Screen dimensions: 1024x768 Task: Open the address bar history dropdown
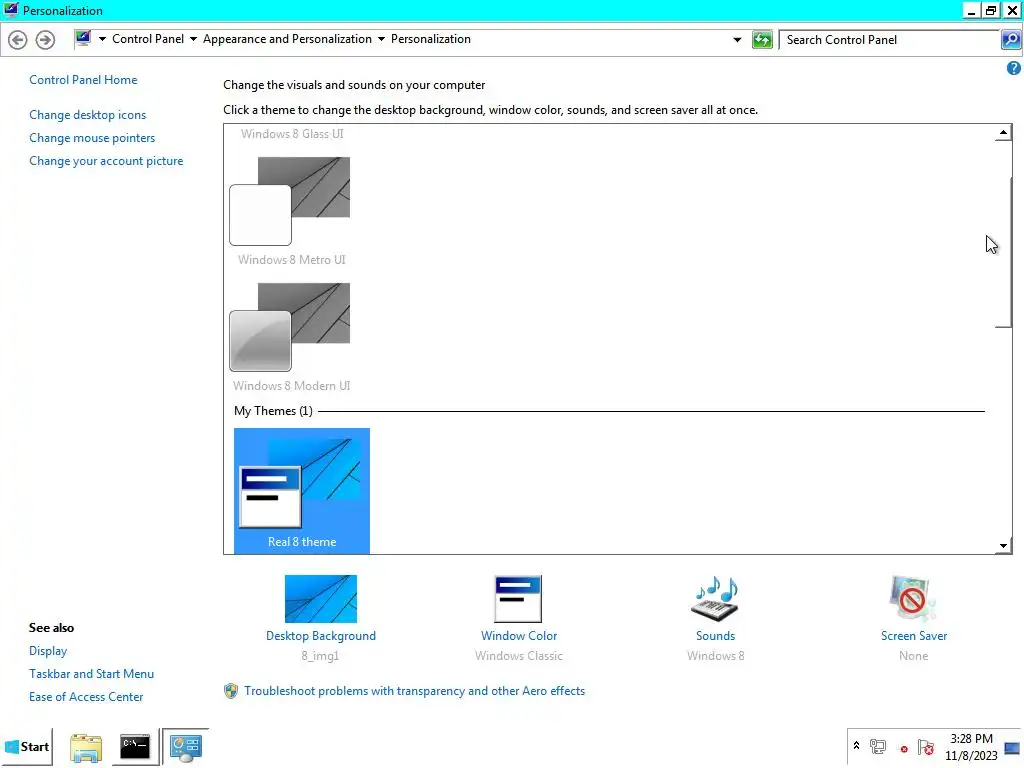[x=737, y=40]
